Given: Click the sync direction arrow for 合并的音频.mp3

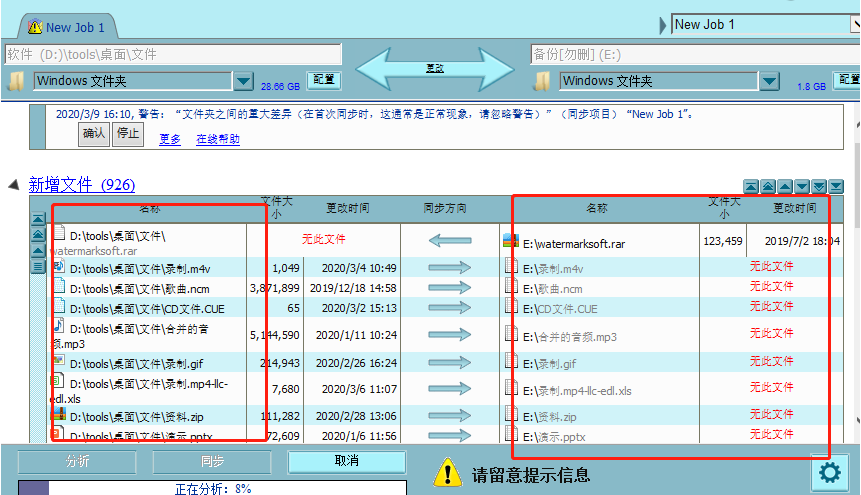Looking at the screenshot, I should tap(450, 335).
